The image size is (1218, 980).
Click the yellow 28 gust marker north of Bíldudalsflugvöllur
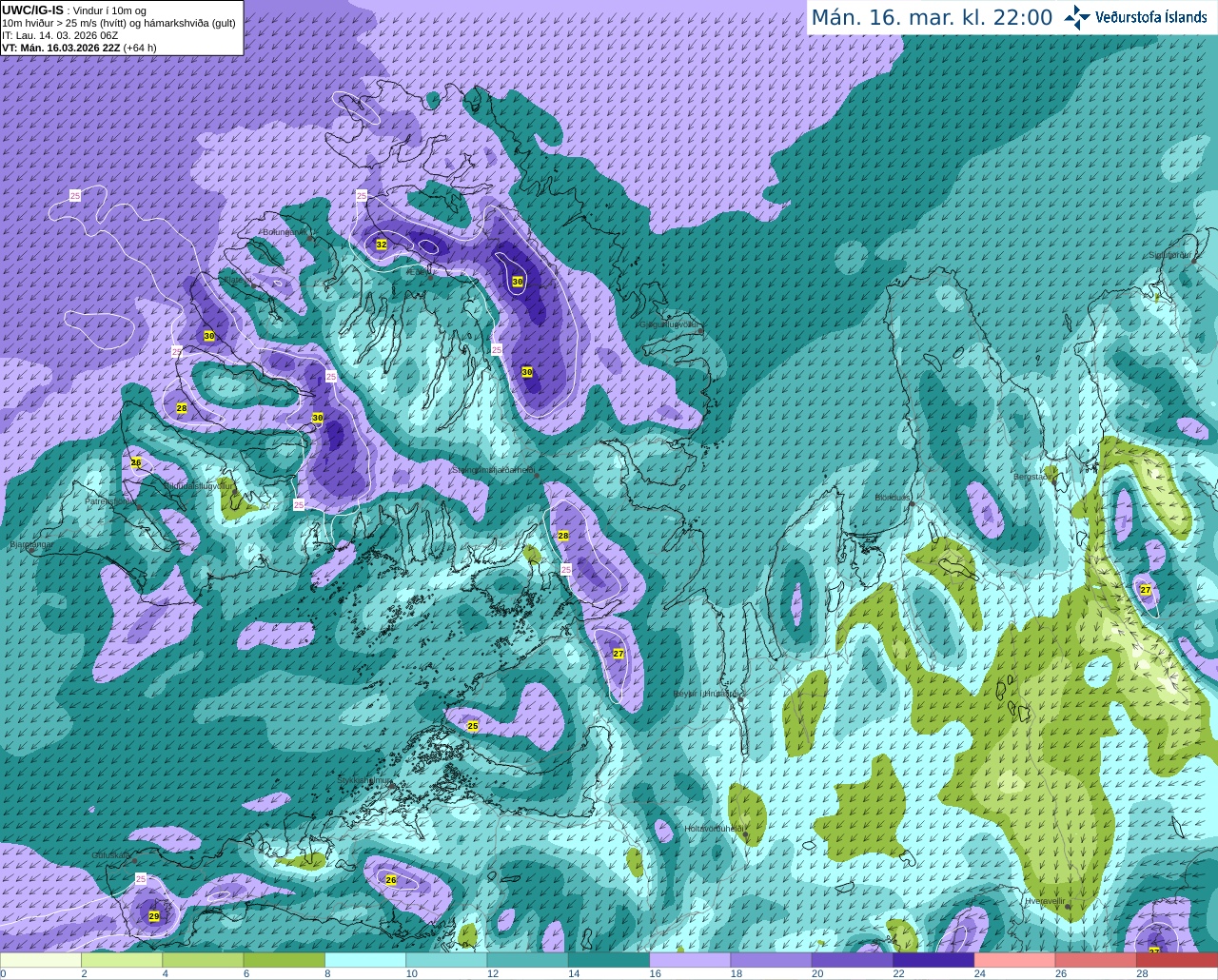coord(182,408)
